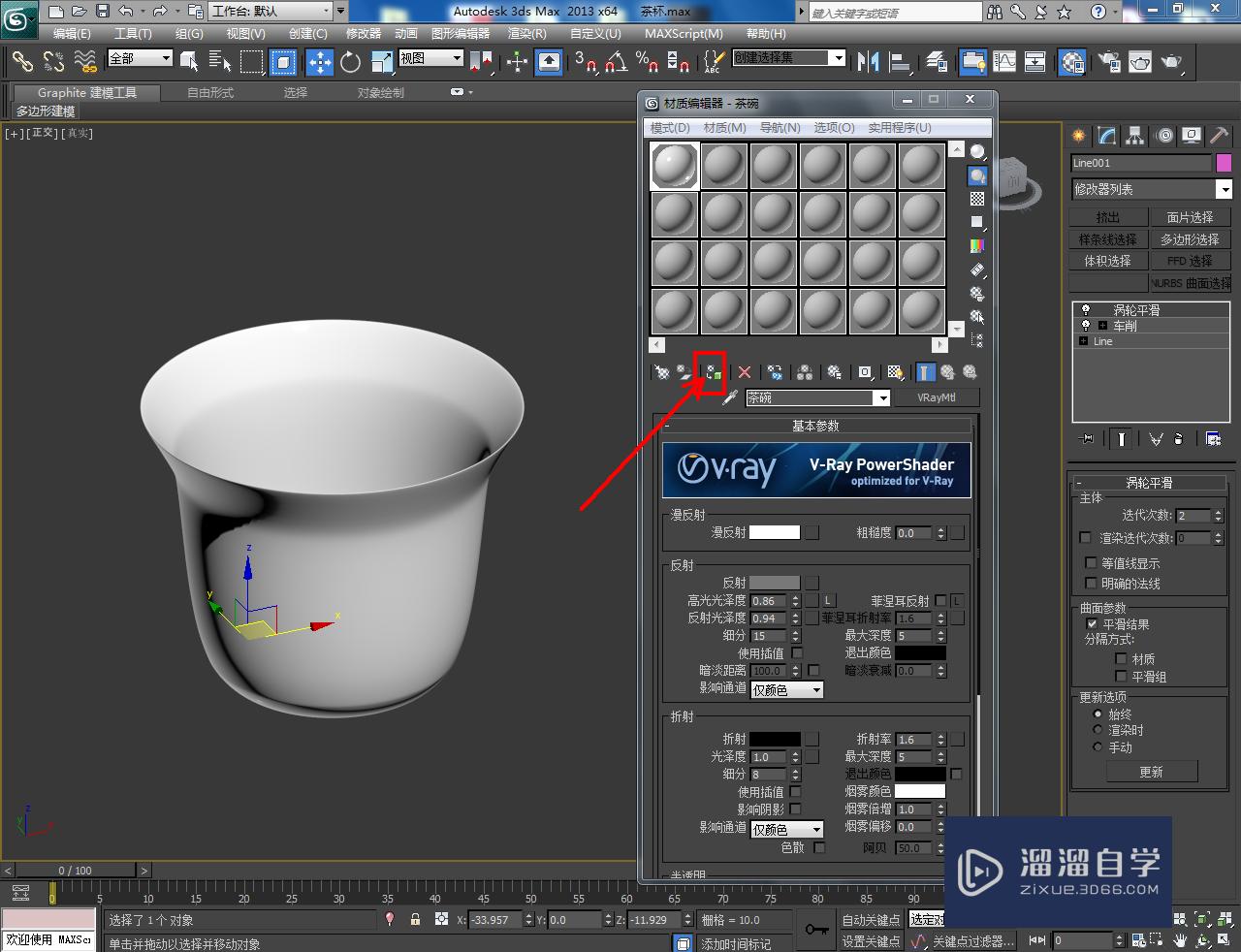Screen dimensions: 1241x952
Task: Pick material from object eyedropper
Action: [x=730, y=398]
